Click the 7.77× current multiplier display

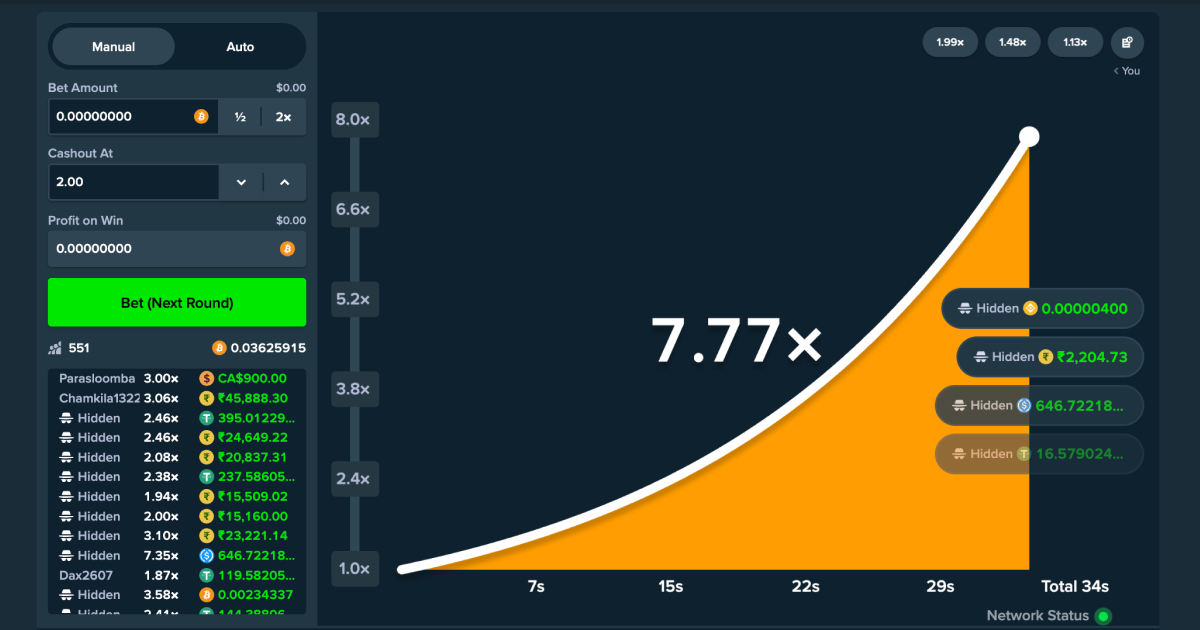[x=737, y=340]
